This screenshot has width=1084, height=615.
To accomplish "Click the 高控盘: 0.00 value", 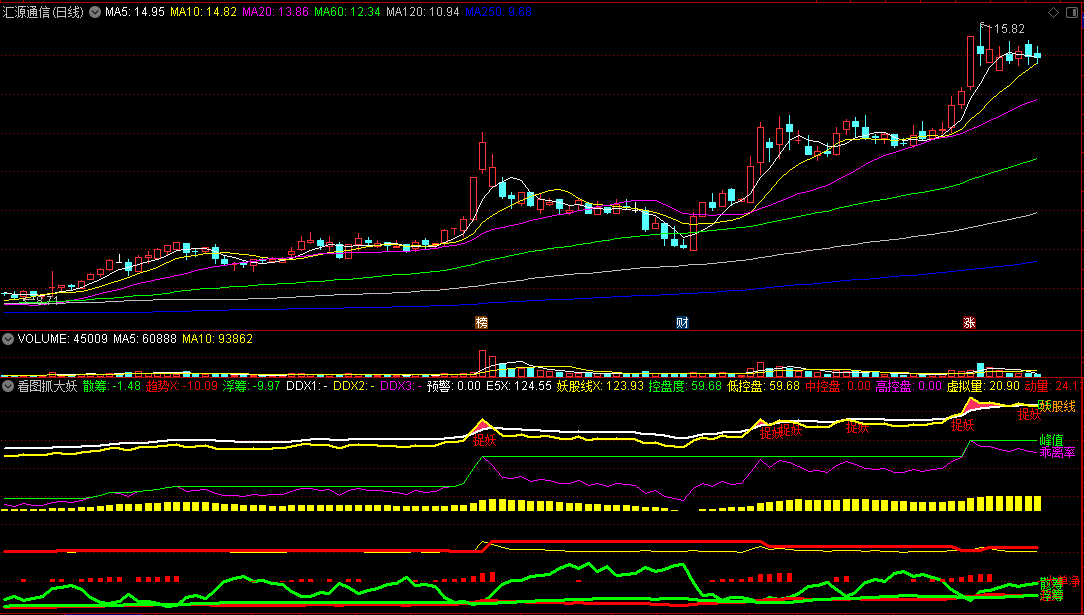I will click(x=908, y=386).
